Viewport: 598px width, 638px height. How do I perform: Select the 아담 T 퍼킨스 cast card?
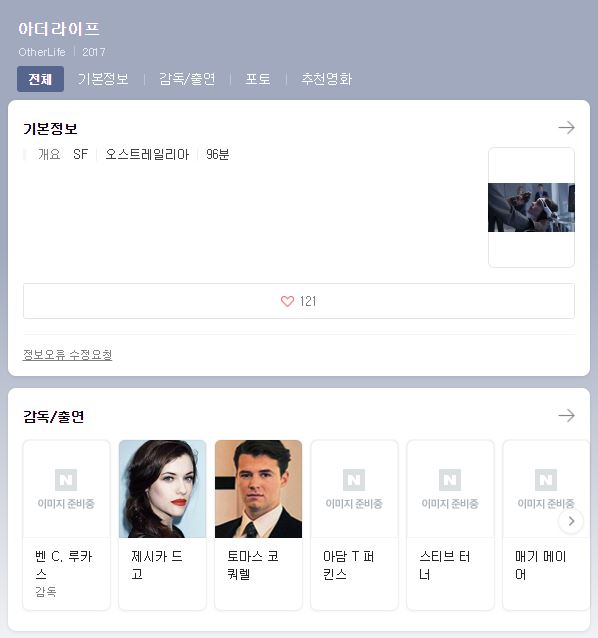coord(354,525)
